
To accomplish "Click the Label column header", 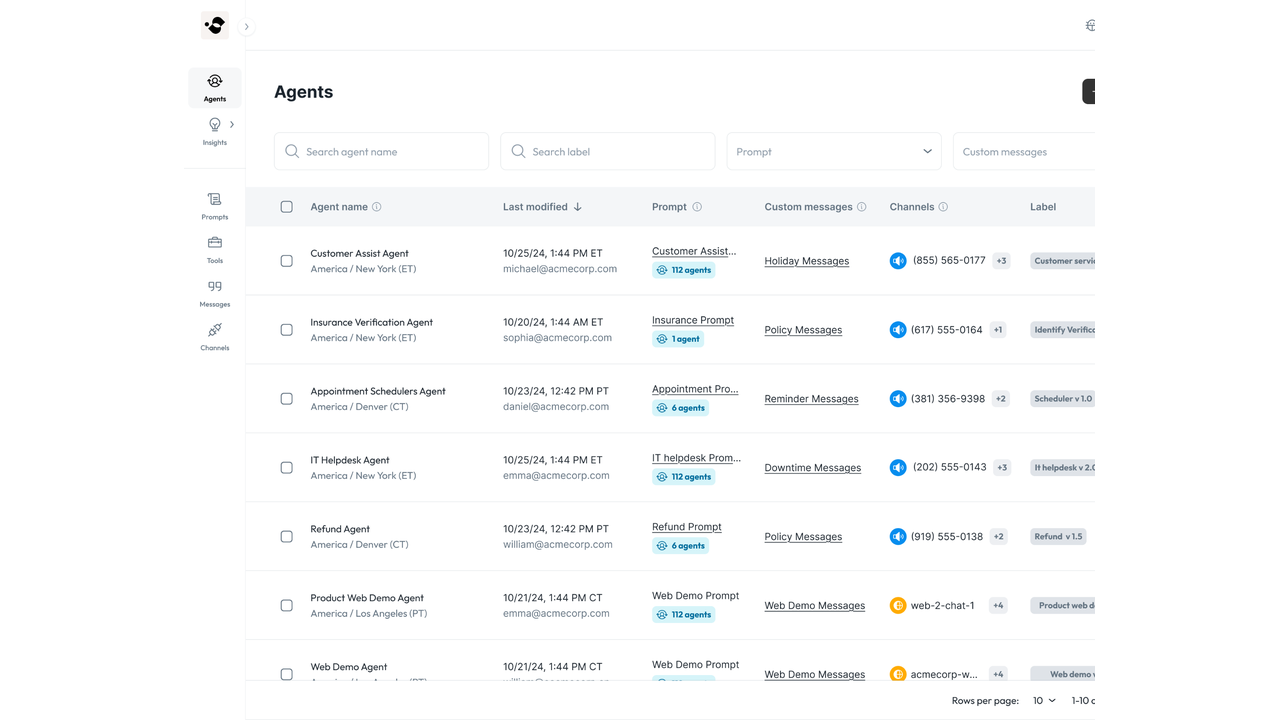I will [x=1043, y=207].
